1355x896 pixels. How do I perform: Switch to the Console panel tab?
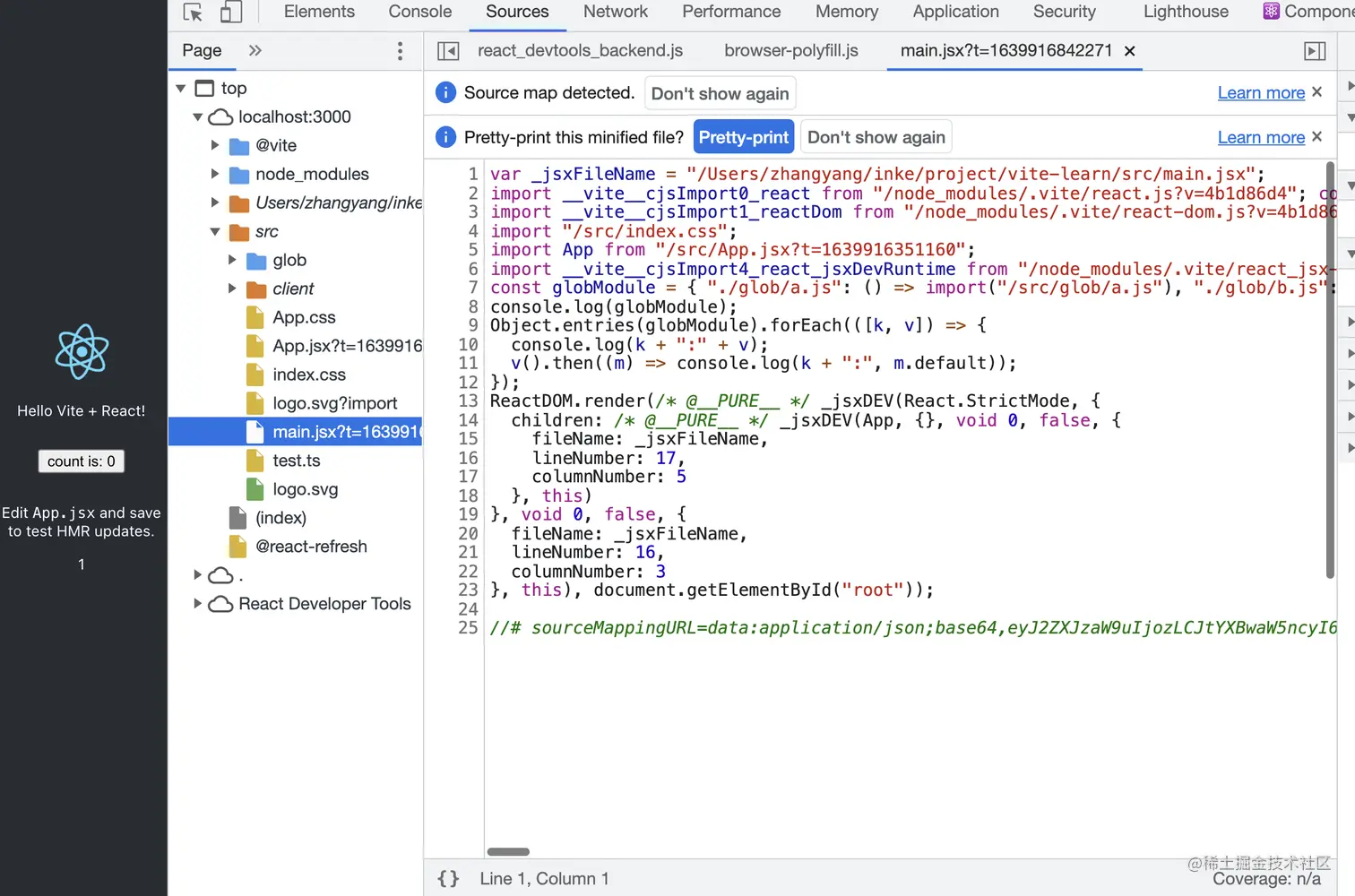(420, 12)
